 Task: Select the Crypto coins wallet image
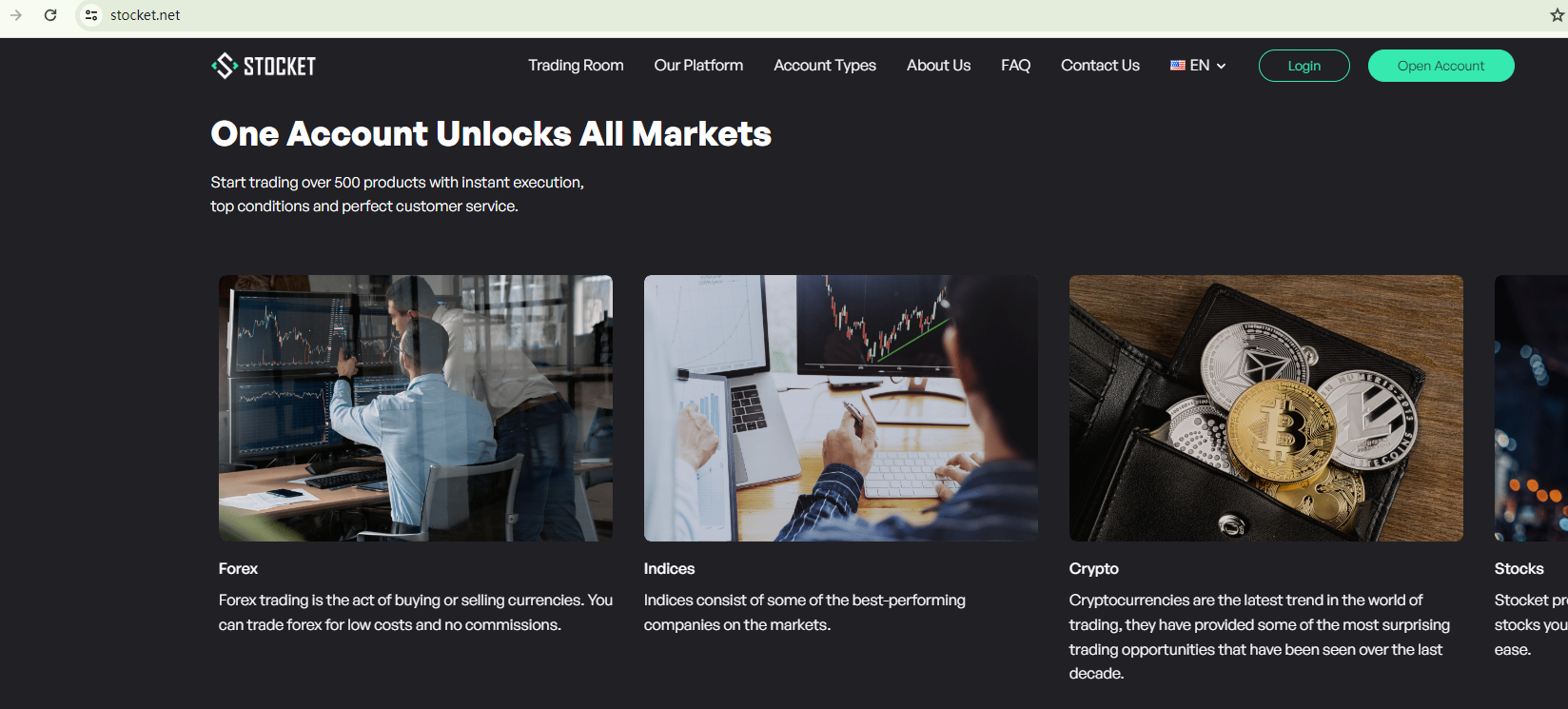[x=1266, y=408]
